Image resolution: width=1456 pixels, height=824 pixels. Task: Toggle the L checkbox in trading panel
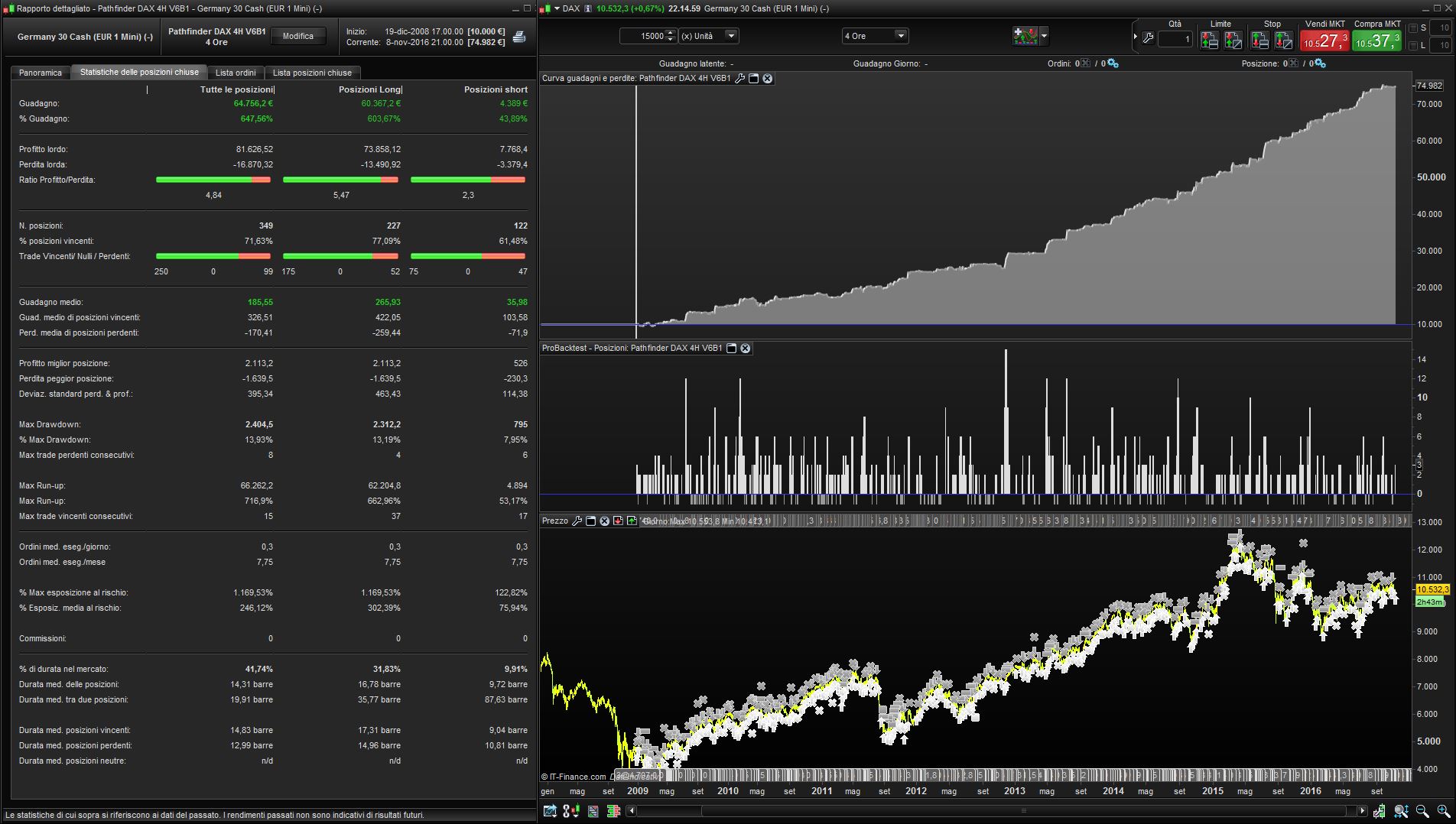pos(1412,46)
